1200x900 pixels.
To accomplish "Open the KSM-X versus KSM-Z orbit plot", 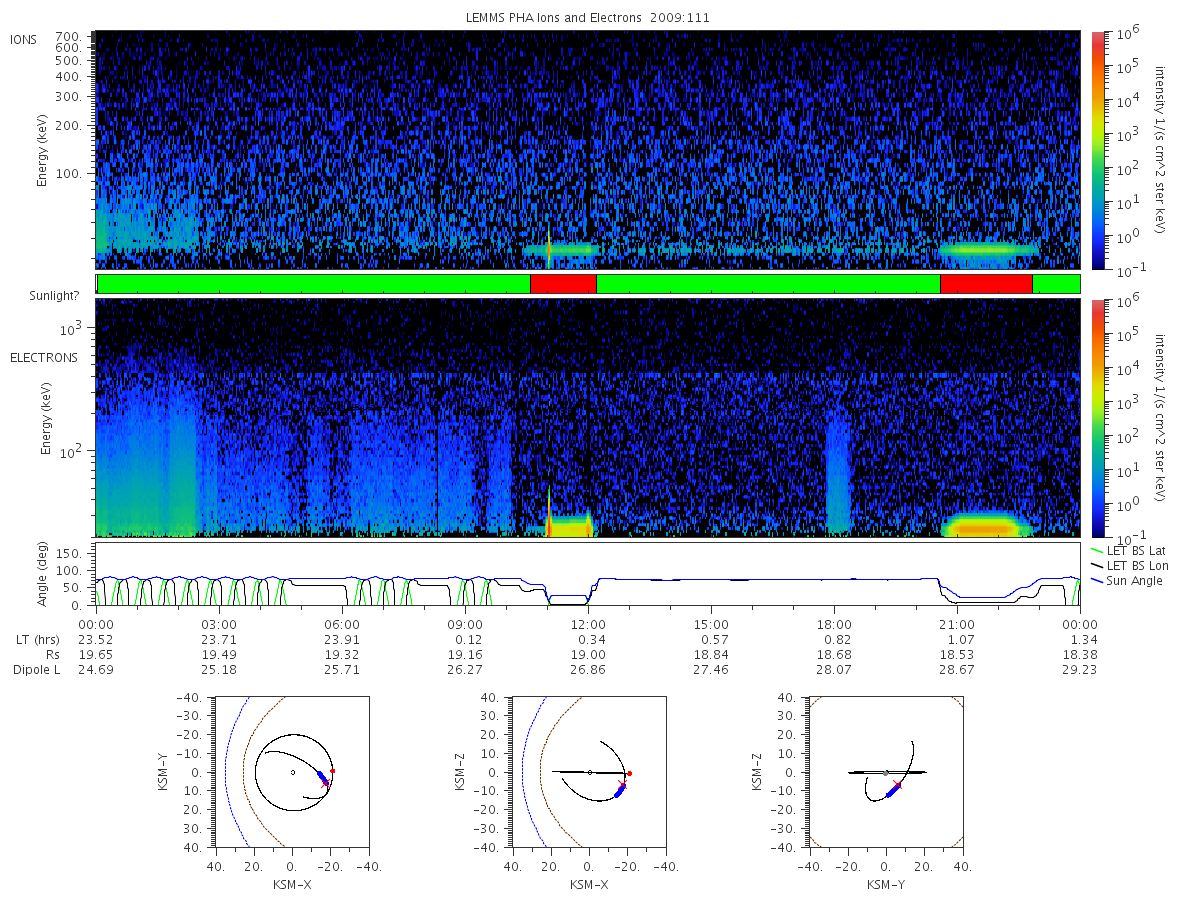I will 588,772.
